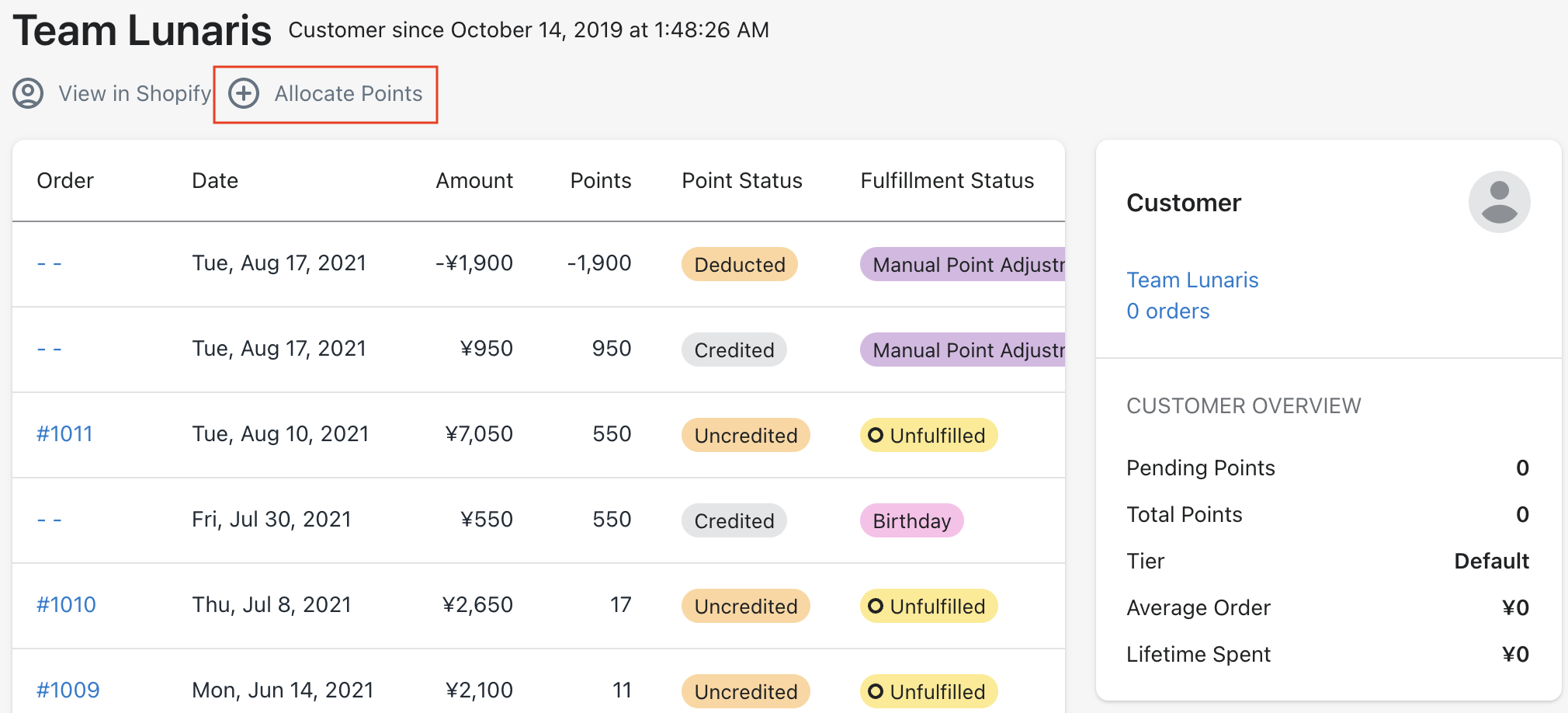
Task: Click the Deducted point status badge
Action: click(x=739, y=265)
